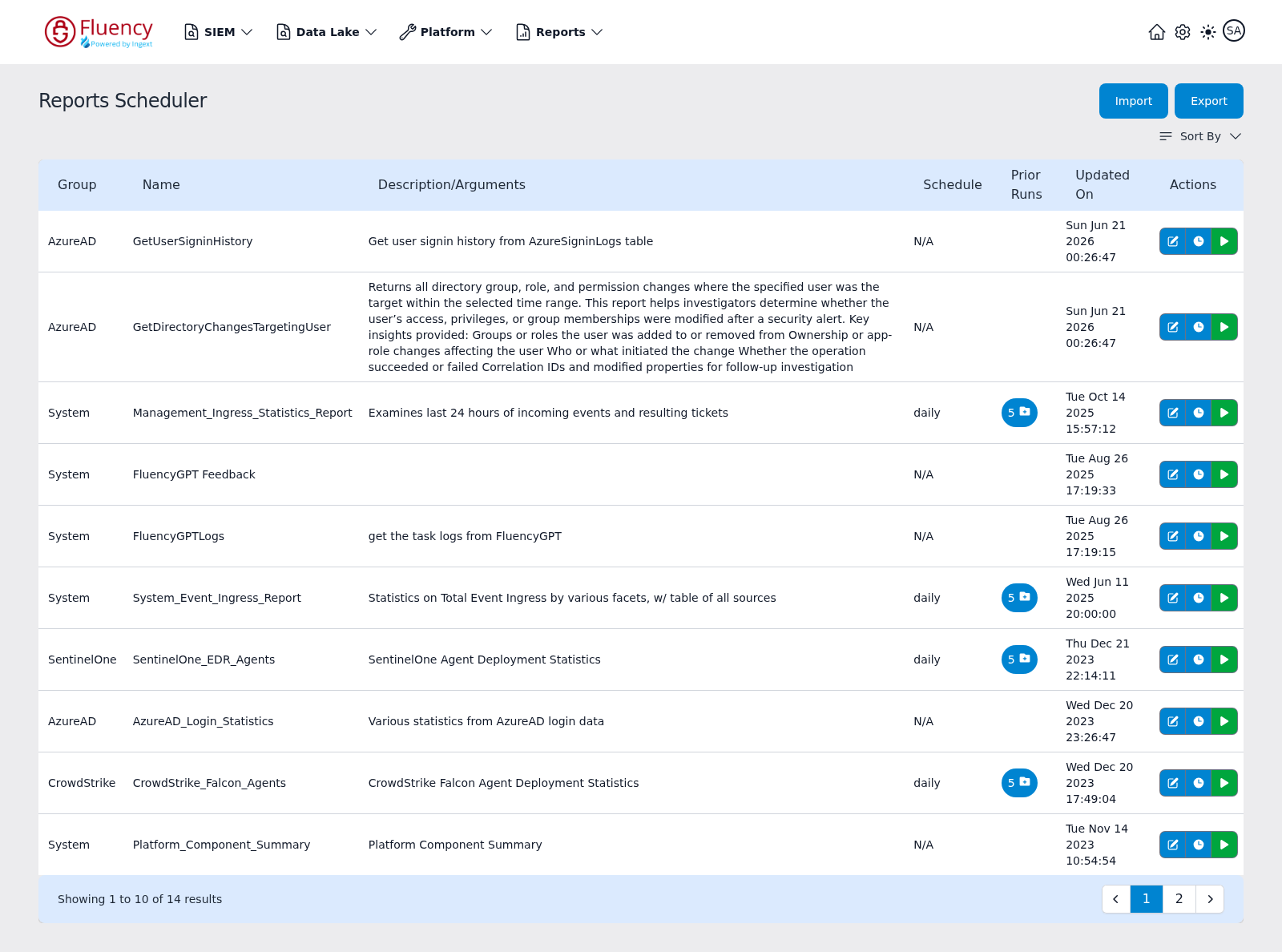Schedule the Platform_Component_Summary report

[x=1199, y=845]
